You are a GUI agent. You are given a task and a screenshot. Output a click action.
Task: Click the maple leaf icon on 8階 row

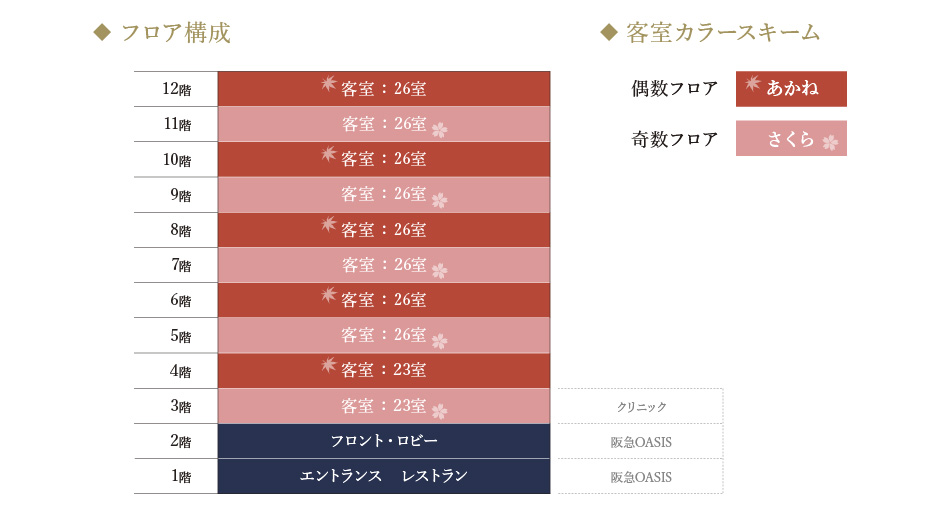pos(328,225)
